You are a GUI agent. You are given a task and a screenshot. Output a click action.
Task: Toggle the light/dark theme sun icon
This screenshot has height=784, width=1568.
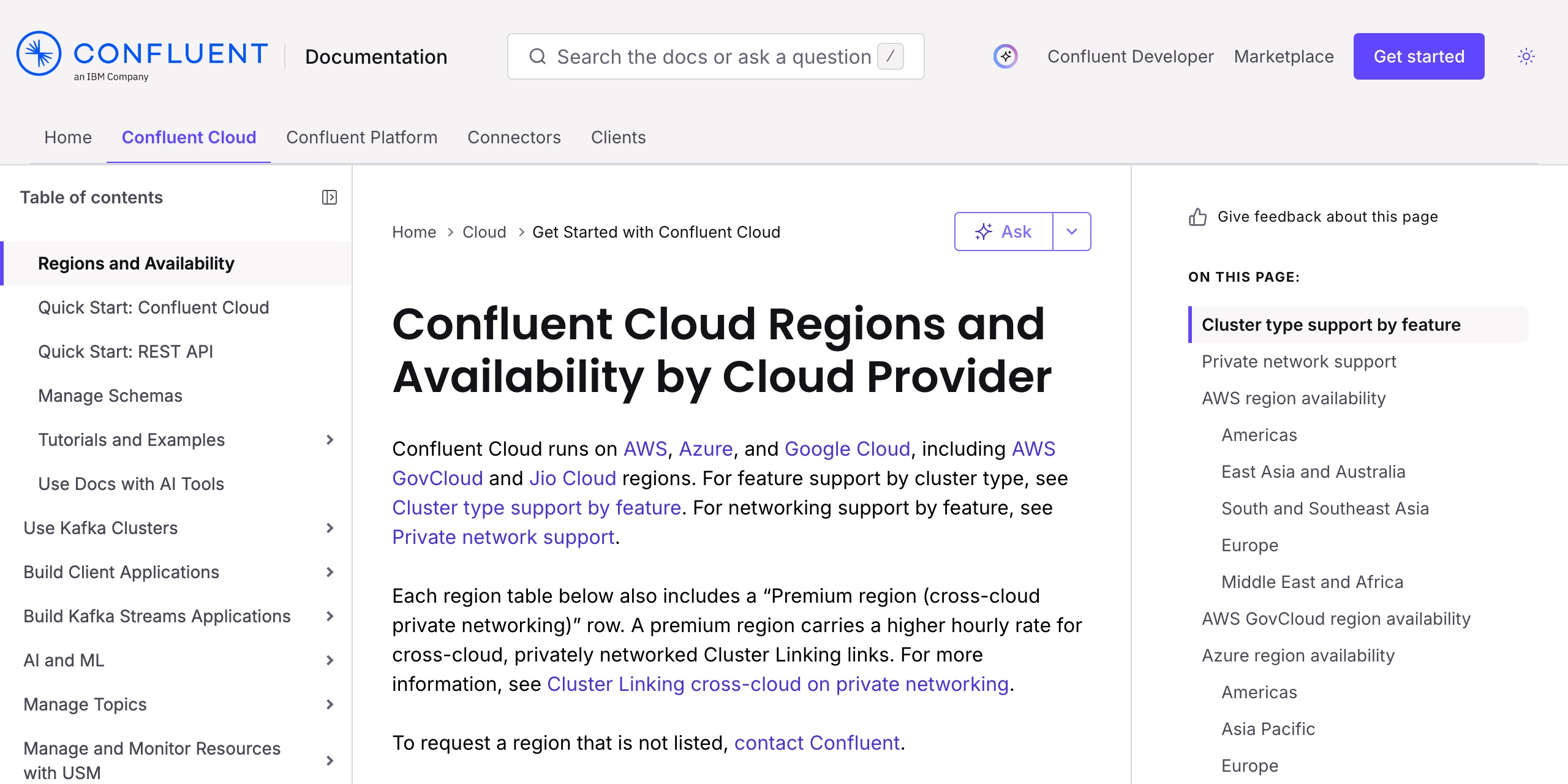(x=1526, y=56)
